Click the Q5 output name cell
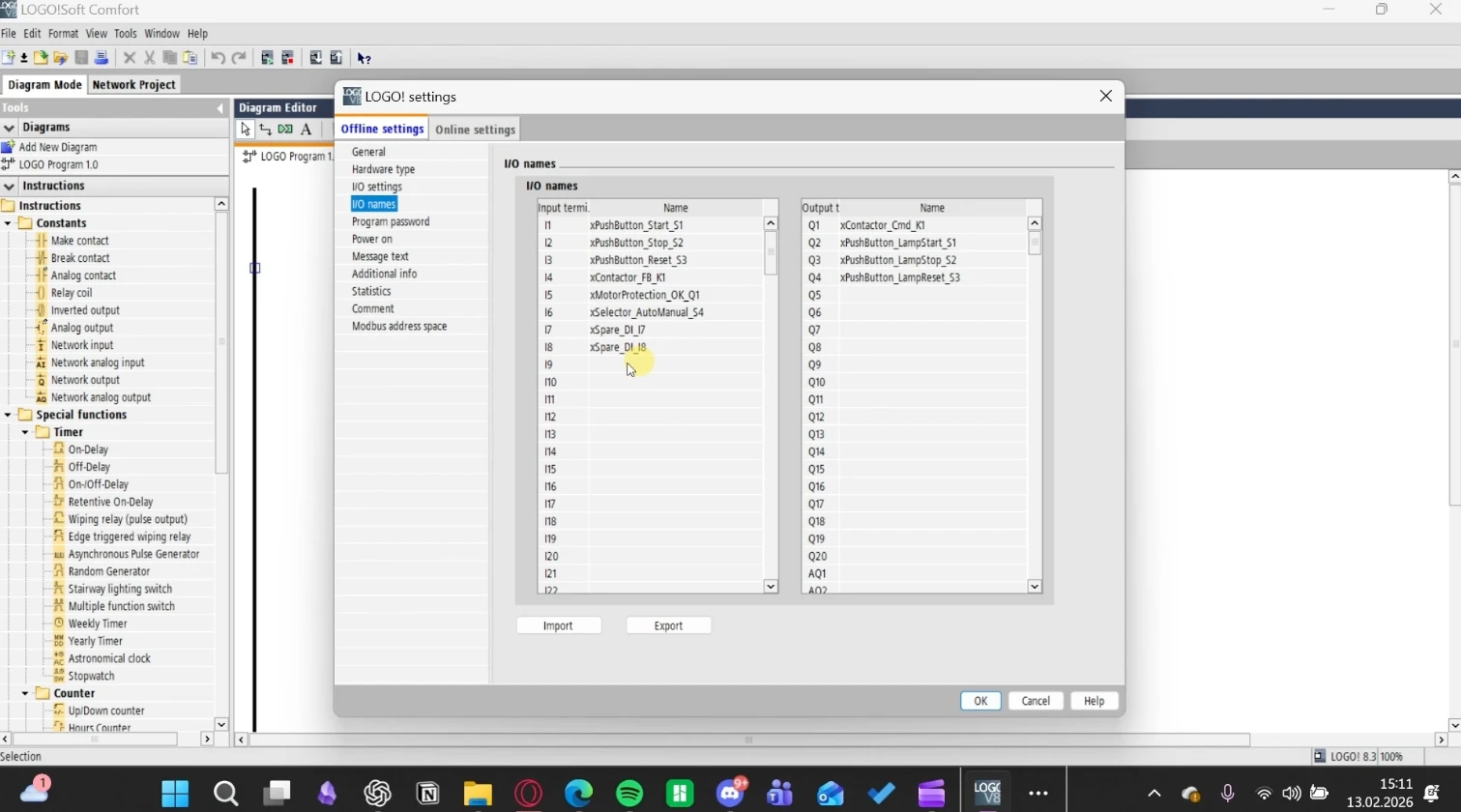This screenshot has height=812, width=1461. coord(932,295)
